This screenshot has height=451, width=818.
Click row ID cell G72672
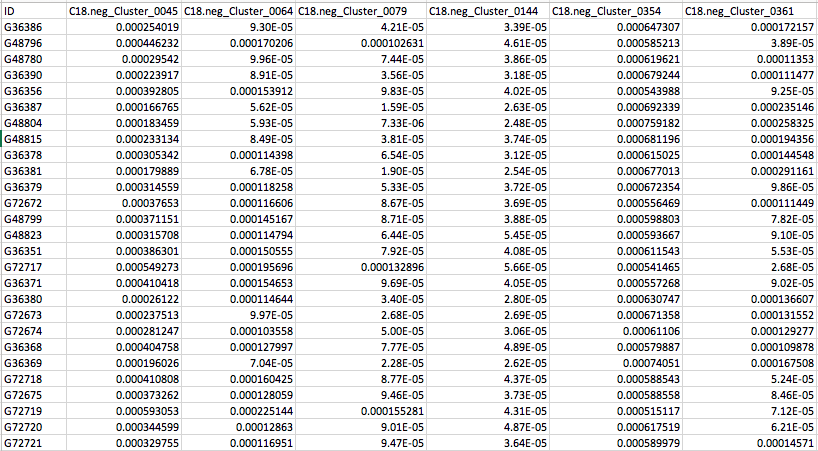34,203
